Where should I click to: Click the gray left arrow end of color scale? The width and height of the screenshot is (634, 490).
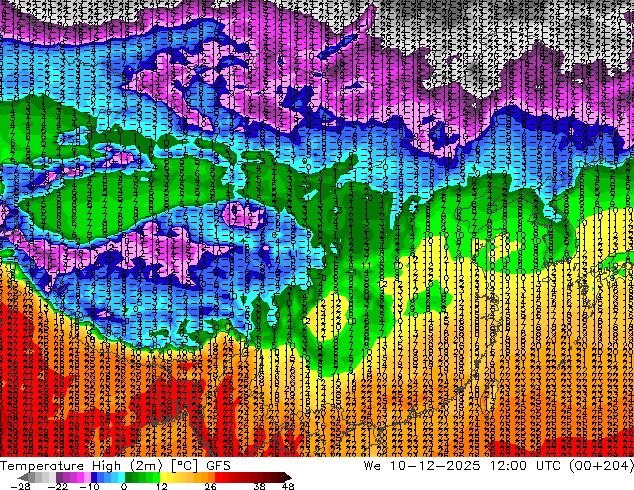pos(22,477)
